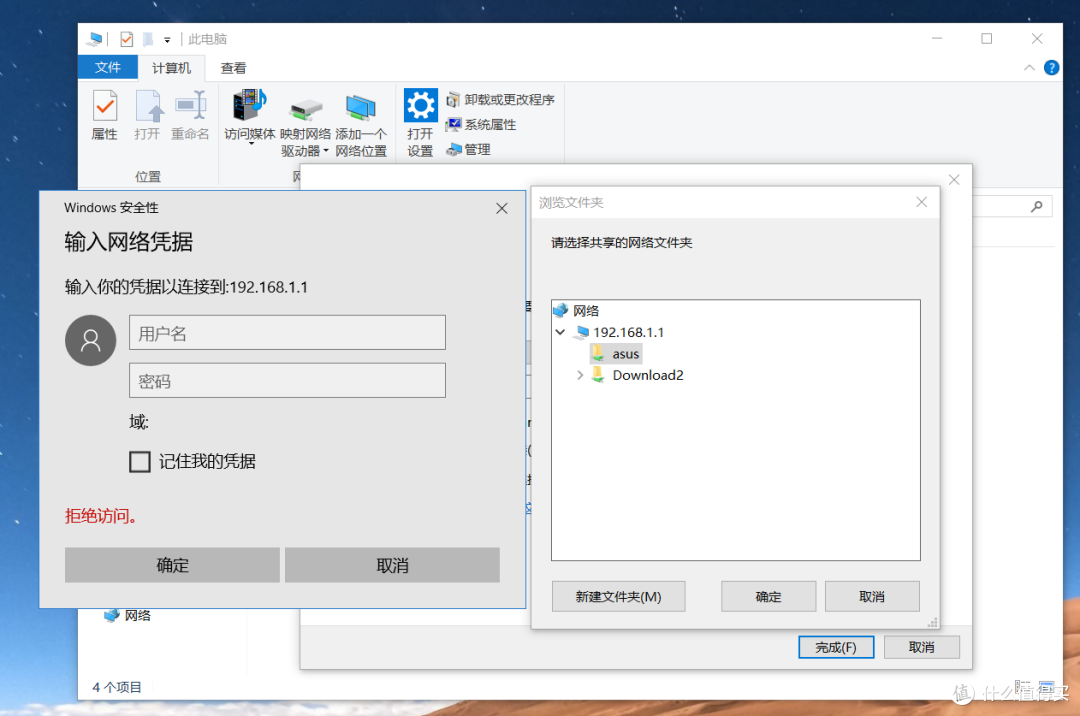
Task: Select Network (网络) in Explorer navigation pane
Action: coord(127,615)
